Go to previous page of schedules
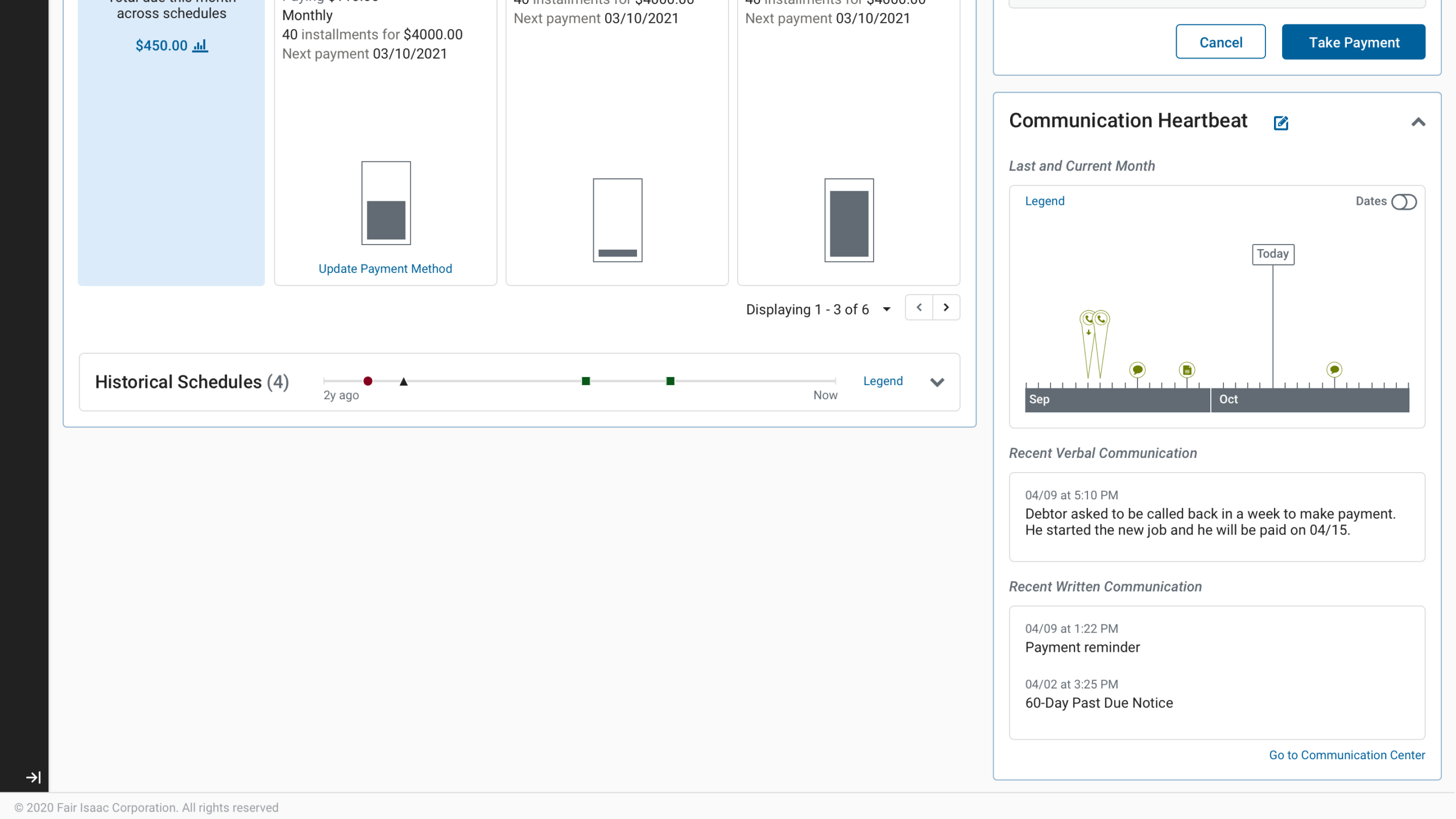This screenshot has width=1456, height=819. tap(919, 308)
